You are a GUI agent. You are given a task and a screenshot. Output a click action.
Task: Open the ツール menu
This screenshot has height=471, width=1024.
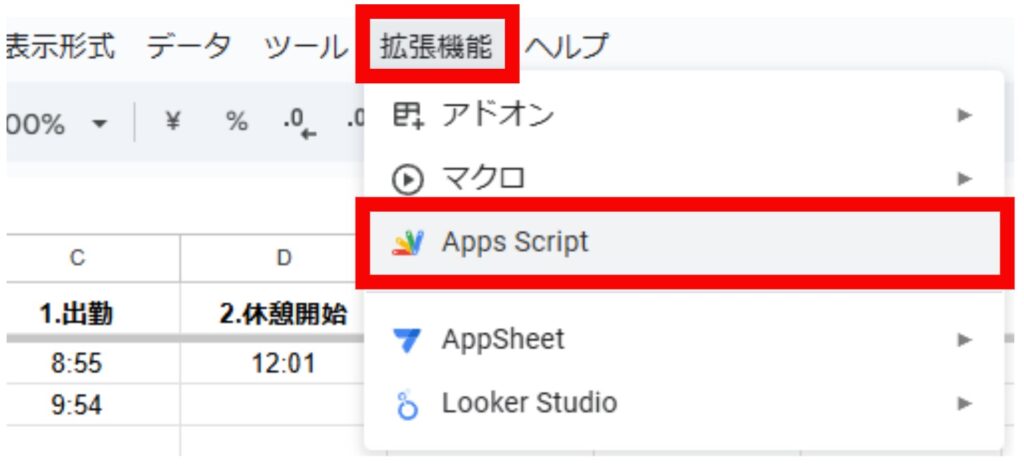click(x=306, y=46)
